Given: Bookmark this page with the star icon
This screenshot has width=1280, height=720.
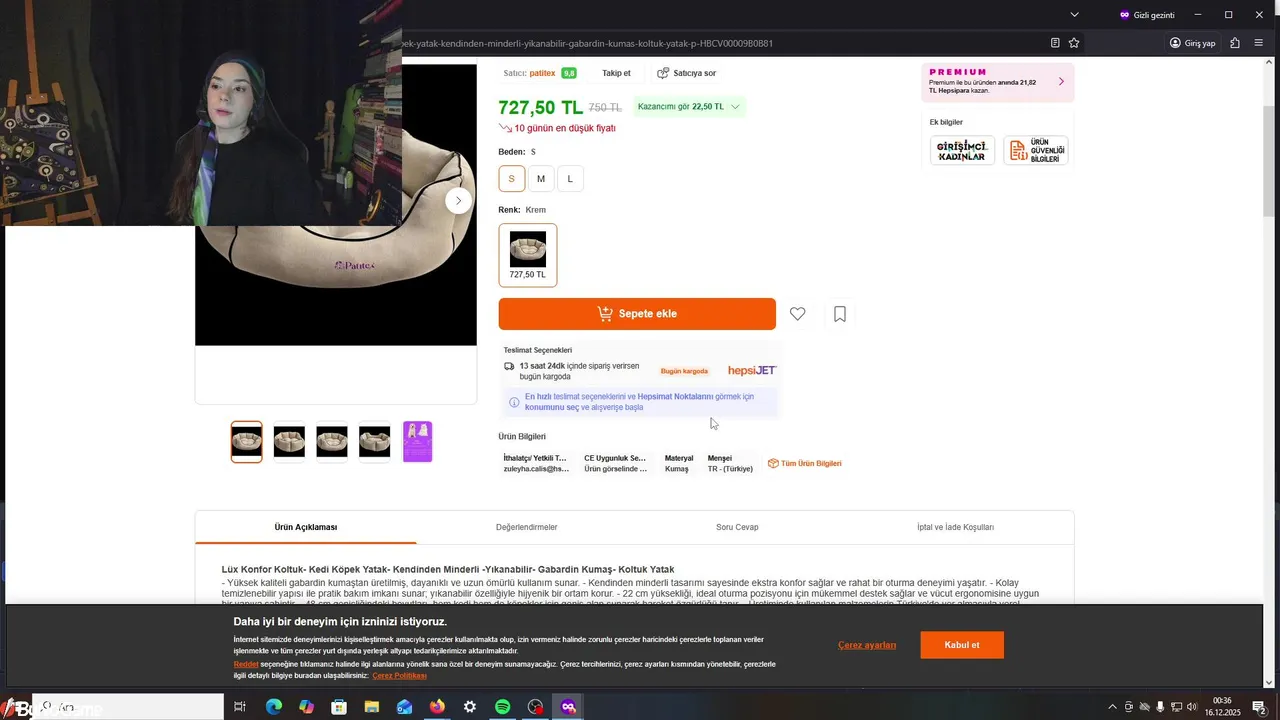Looking at the screenshot, I should pos(1074,43).
